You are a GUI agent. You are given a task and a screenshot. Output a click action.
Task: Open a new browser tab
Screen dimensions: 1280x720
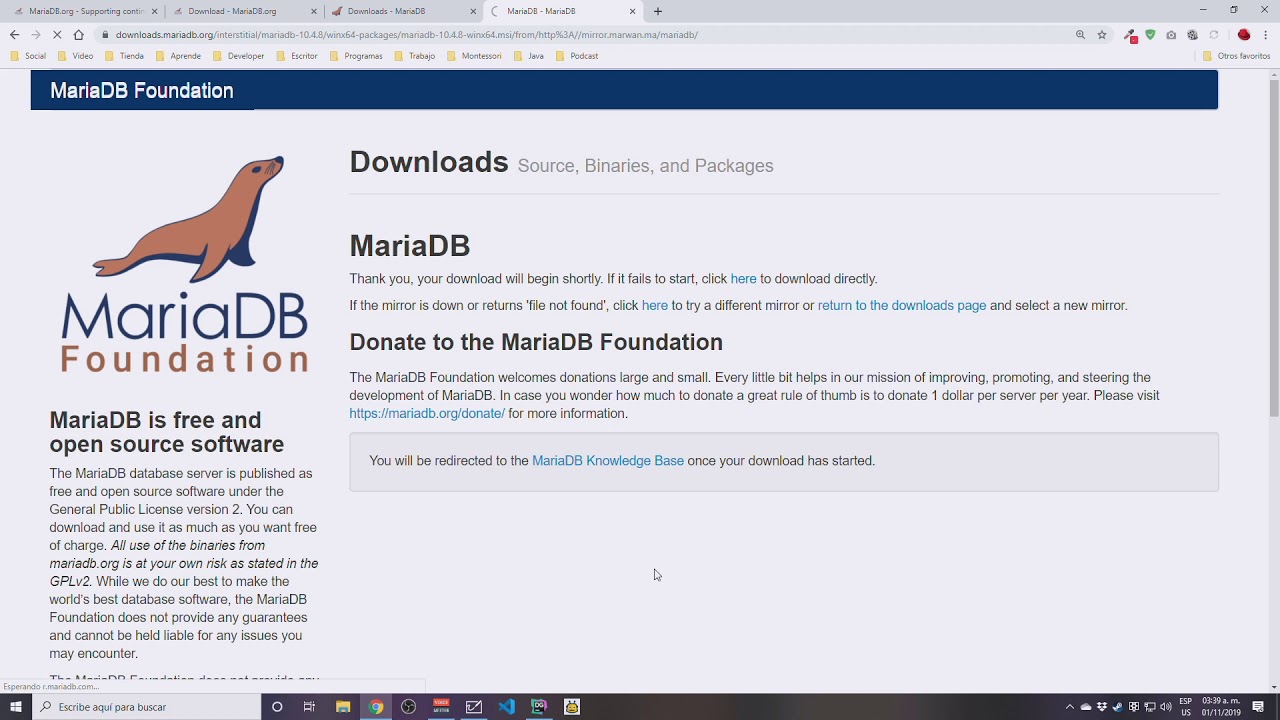tap(657, 11)
